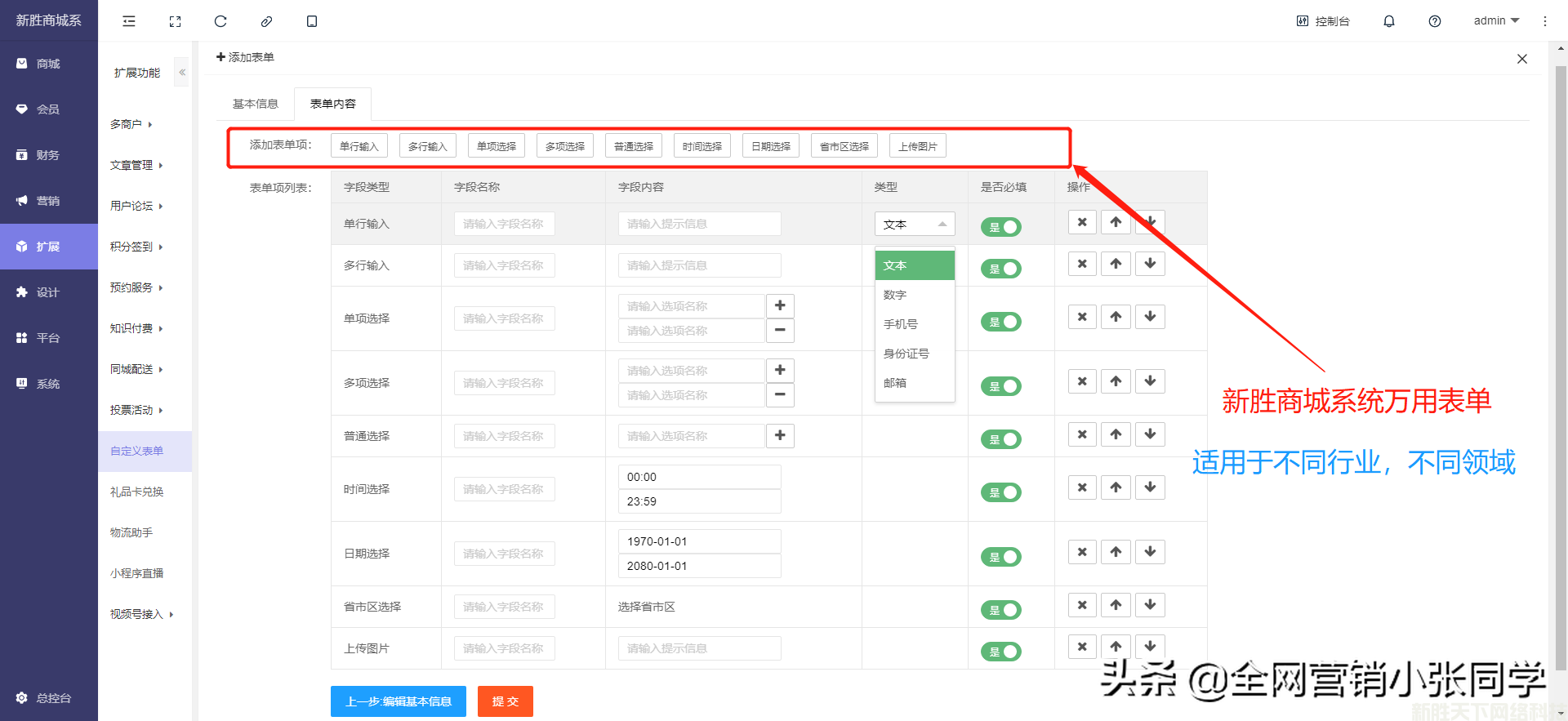The width and height of the screenshot is (1568, 721).
Task: Switch to the 表单内容 tab
Action: pyautogui.click(x=333, y=104)
